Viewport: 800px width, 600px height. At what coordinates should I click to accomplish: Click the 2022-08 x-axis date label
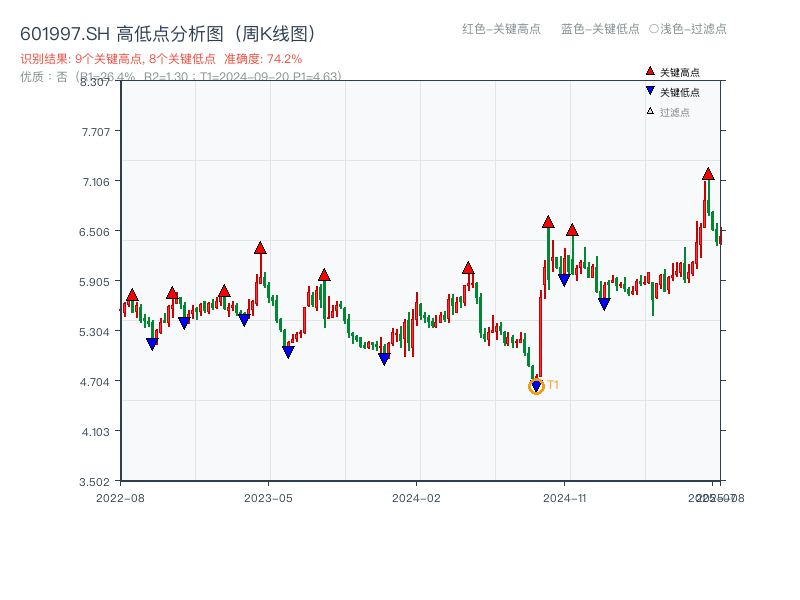click(120, 498)
